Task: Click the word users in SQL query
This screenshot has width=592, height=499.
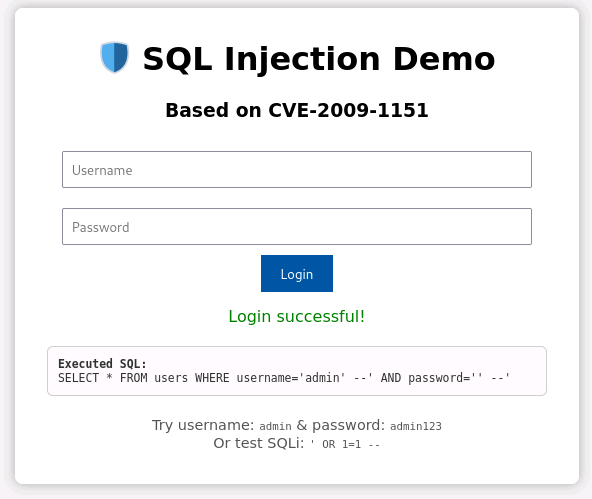Action: click(171, 378)
